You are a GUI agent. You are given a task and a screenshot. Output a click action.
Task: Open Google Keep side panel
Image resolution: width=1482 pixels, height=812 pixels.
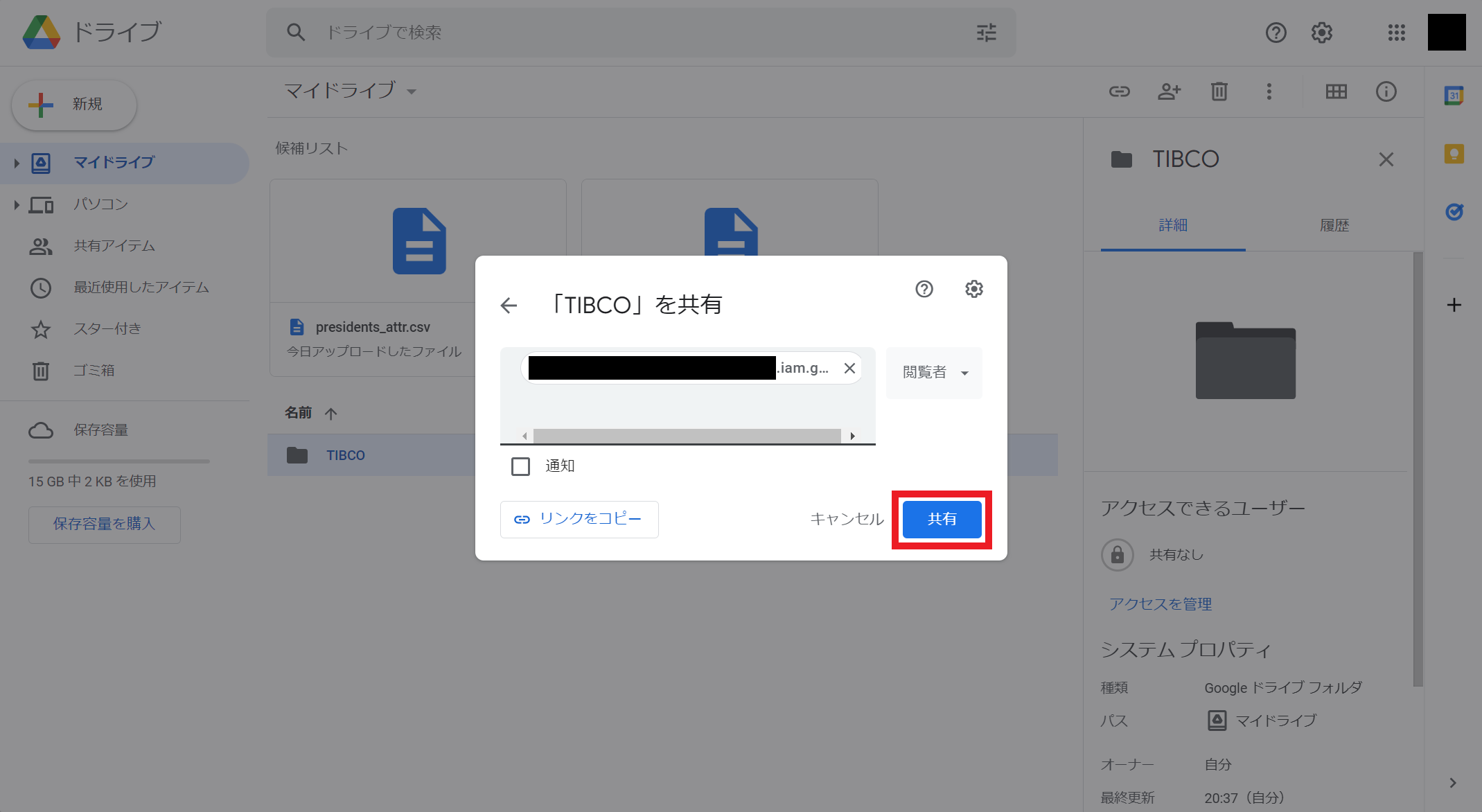point(1454,154)
